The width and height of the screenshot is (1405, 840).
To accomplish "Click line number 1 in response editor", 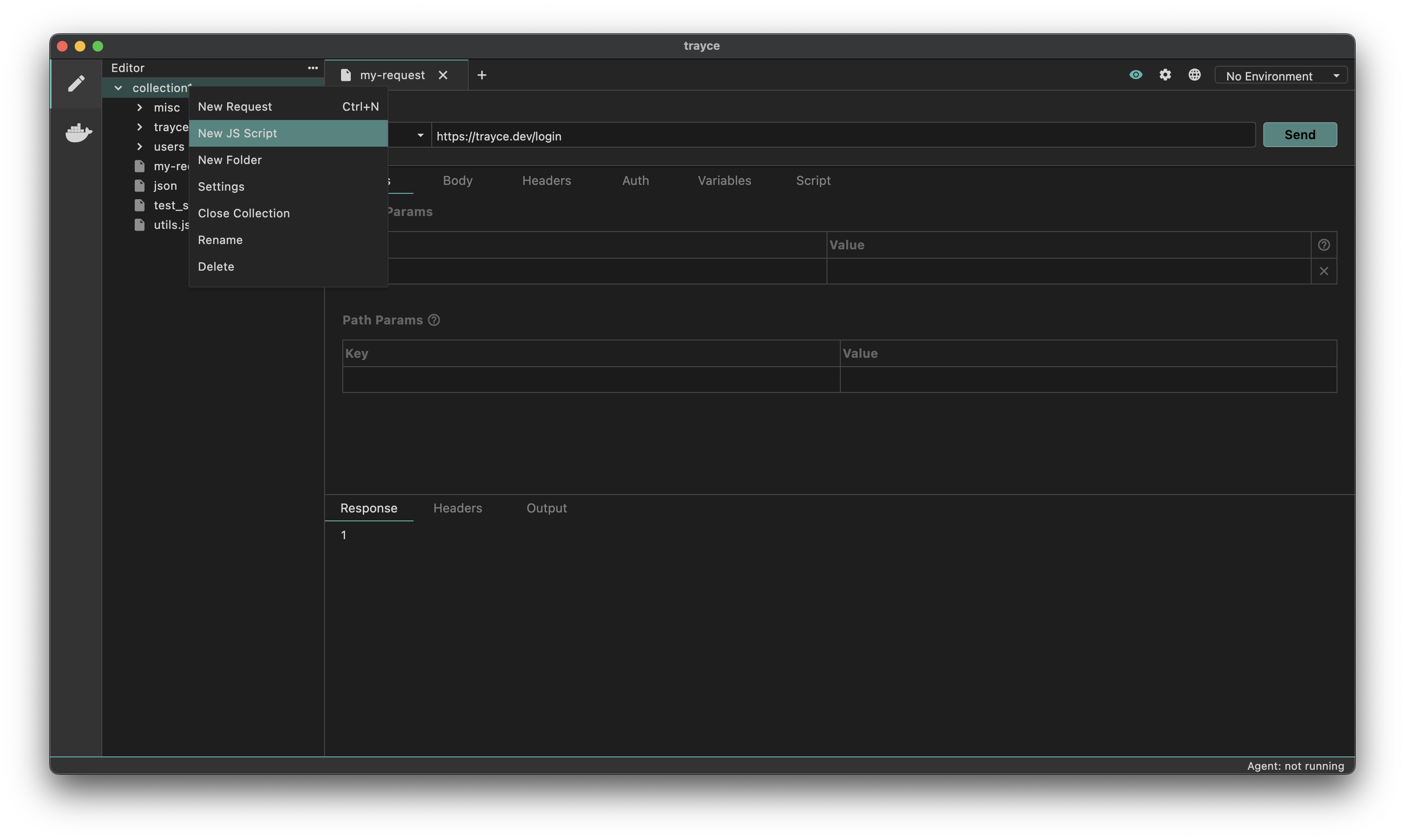I will [x=344, y=536].
